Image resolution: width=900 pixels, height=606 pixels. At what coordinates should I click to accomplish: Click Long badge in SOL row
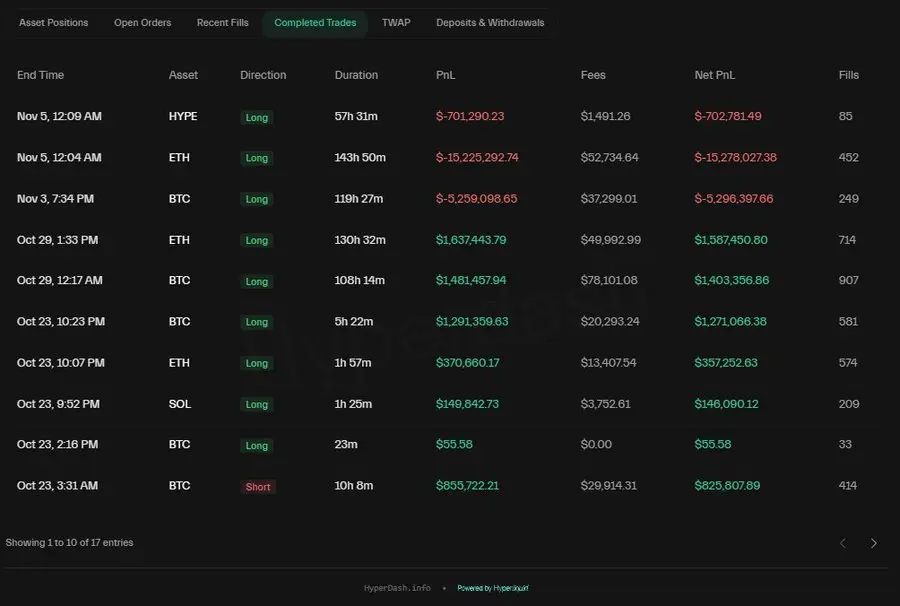tap(257, 405)
